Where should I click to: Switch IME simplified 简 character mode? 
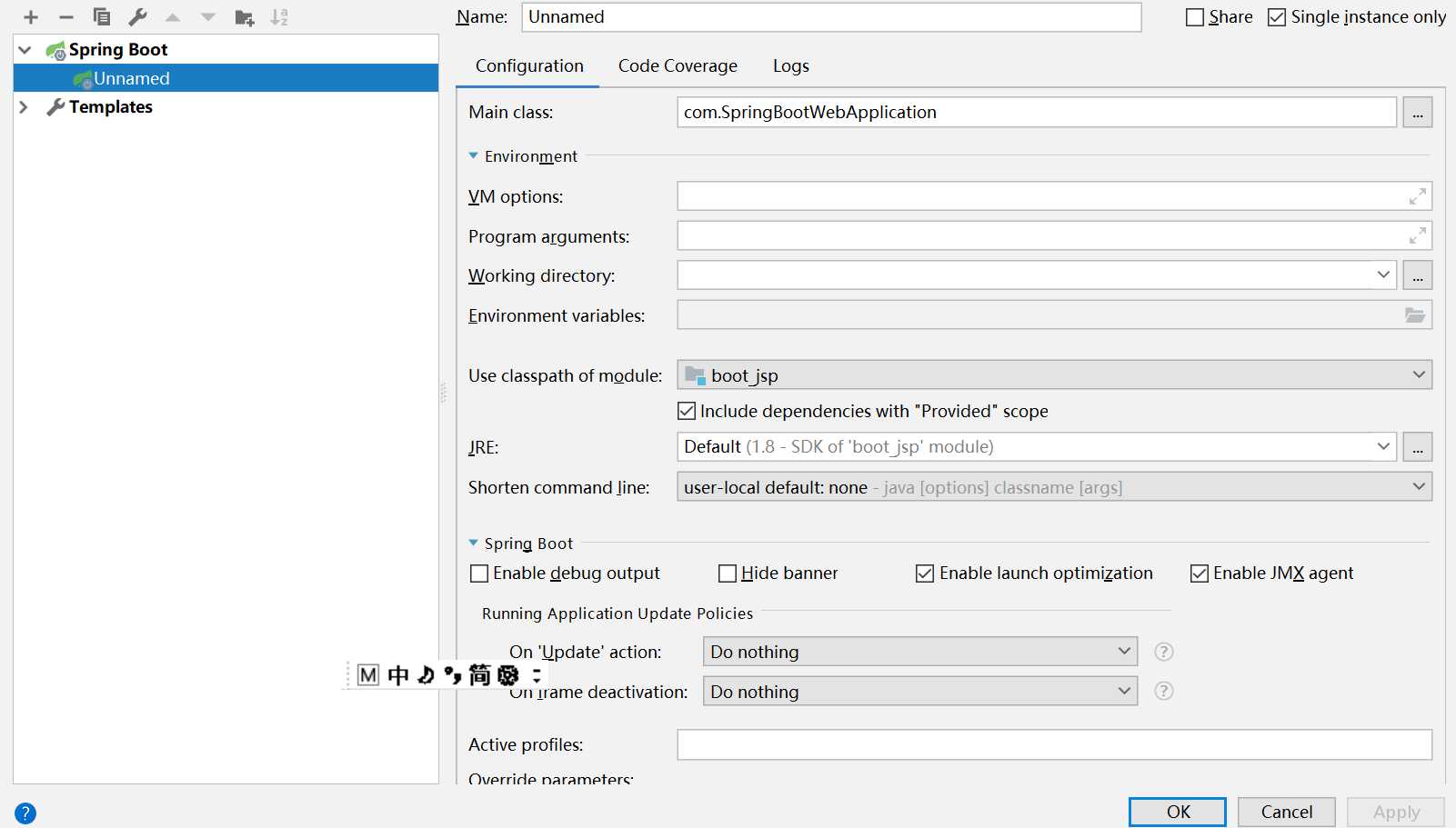[x=479, y=675]
